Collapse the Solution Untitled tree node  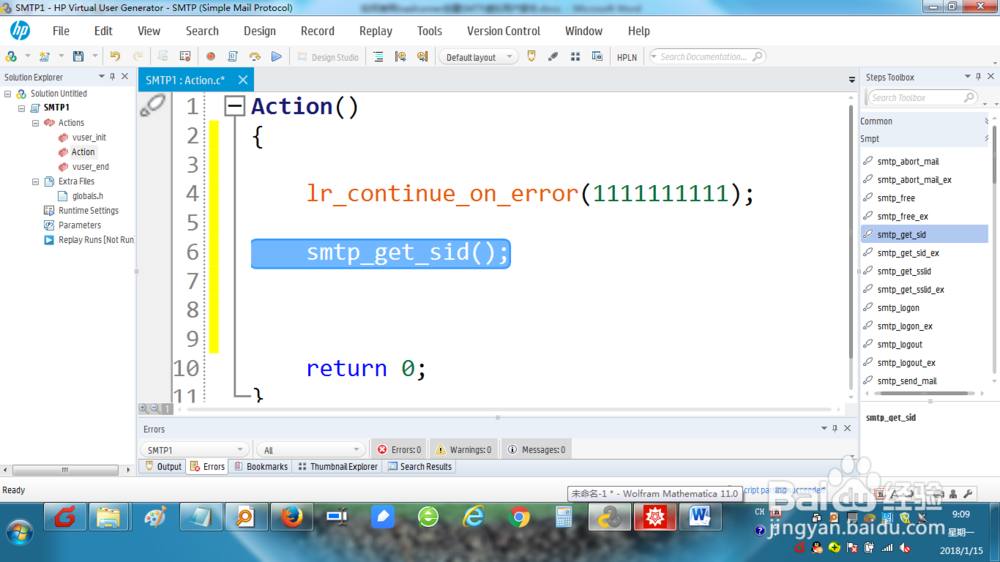pyautogui.click(x=8, y=94)
